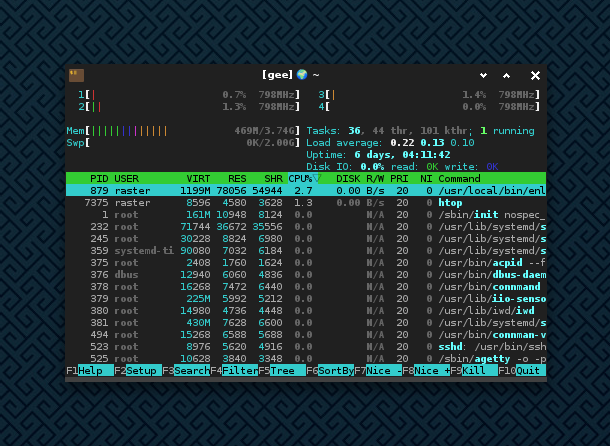This screenshot has width=610, height=446.
Task: Click the 469M/3.74G memory value
Action: click(x=267, y=131)
